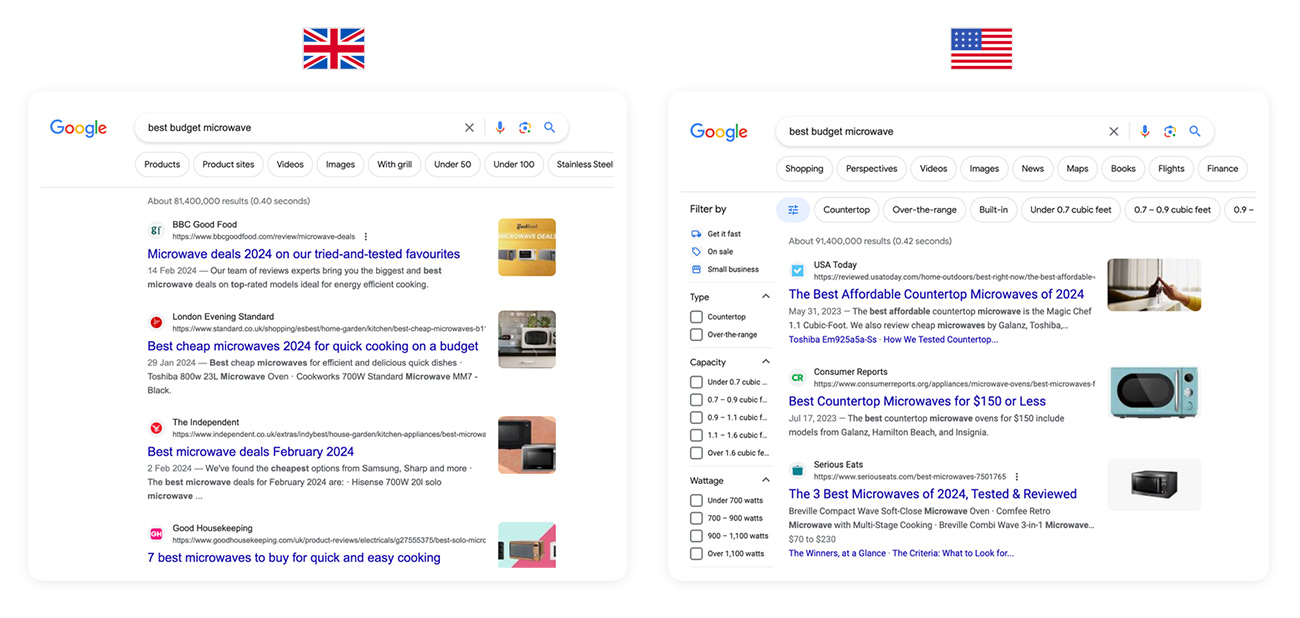Click the BBC Good Food site favicon

click(156, 230)
